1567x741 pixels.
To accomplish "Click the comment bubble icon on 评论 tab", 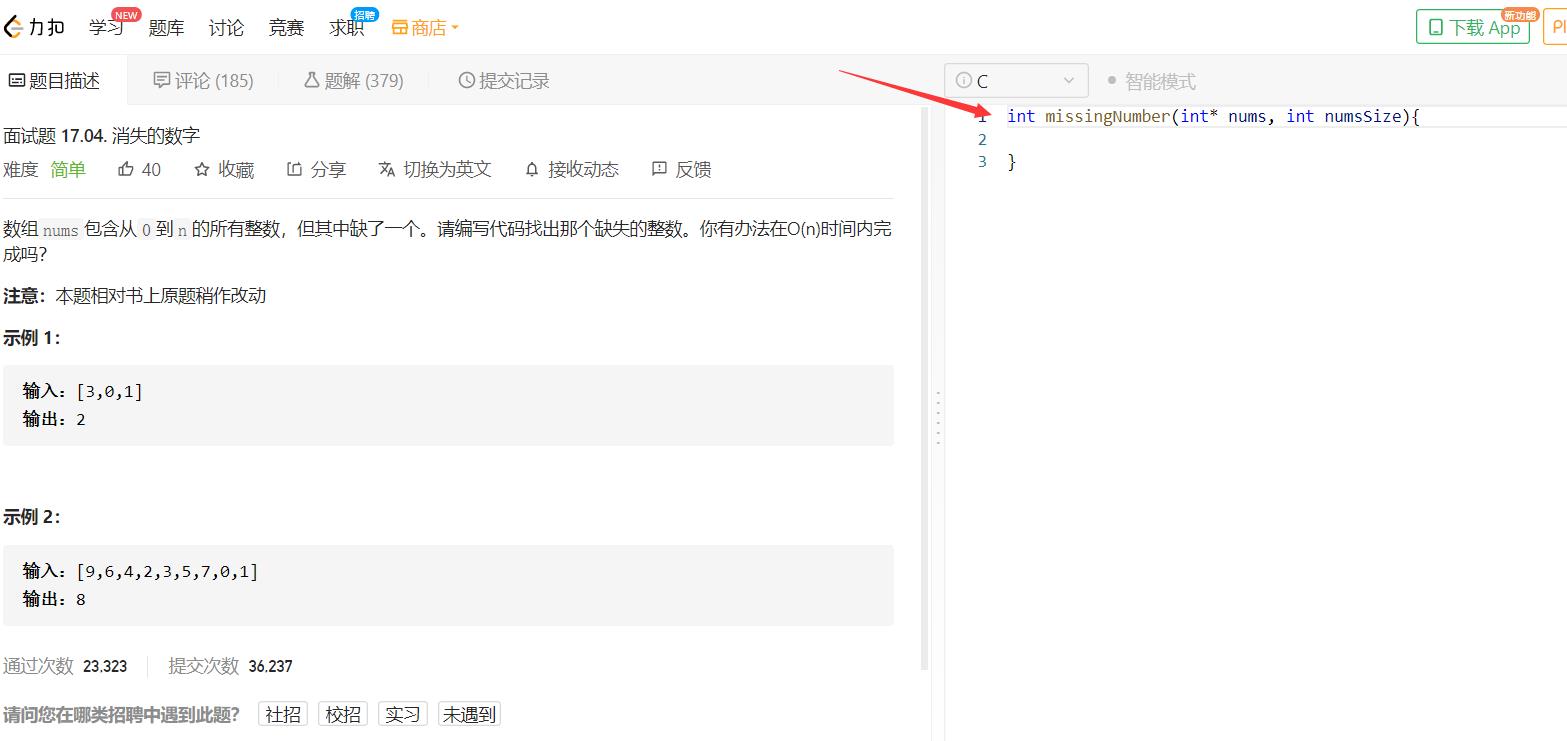I will point(161,80).
